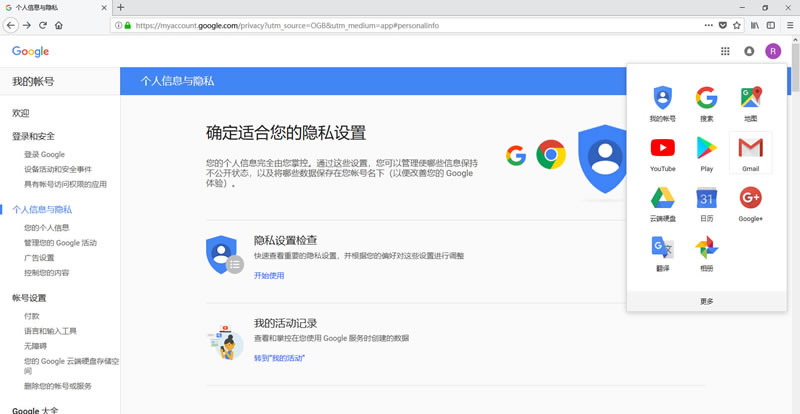The width and height of the screenshot is (800, 414).
Task: Click 我的帐号 sidebar heading
Action: click(33, 81)
